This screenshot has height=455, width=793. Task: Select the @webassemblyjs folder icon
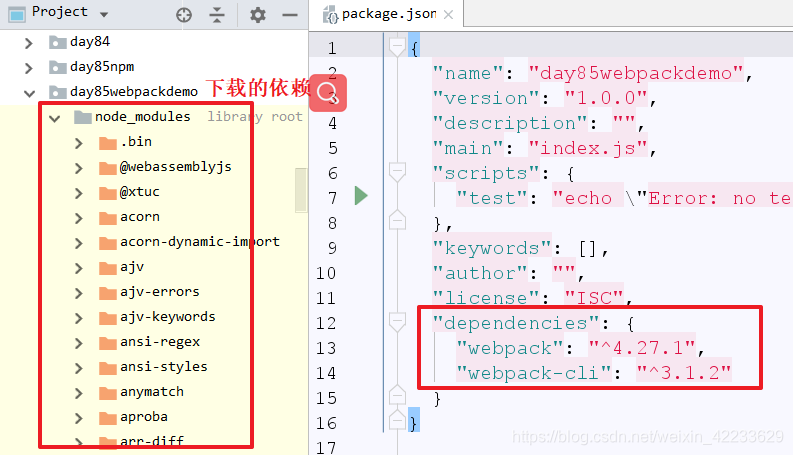coord(108,168)
